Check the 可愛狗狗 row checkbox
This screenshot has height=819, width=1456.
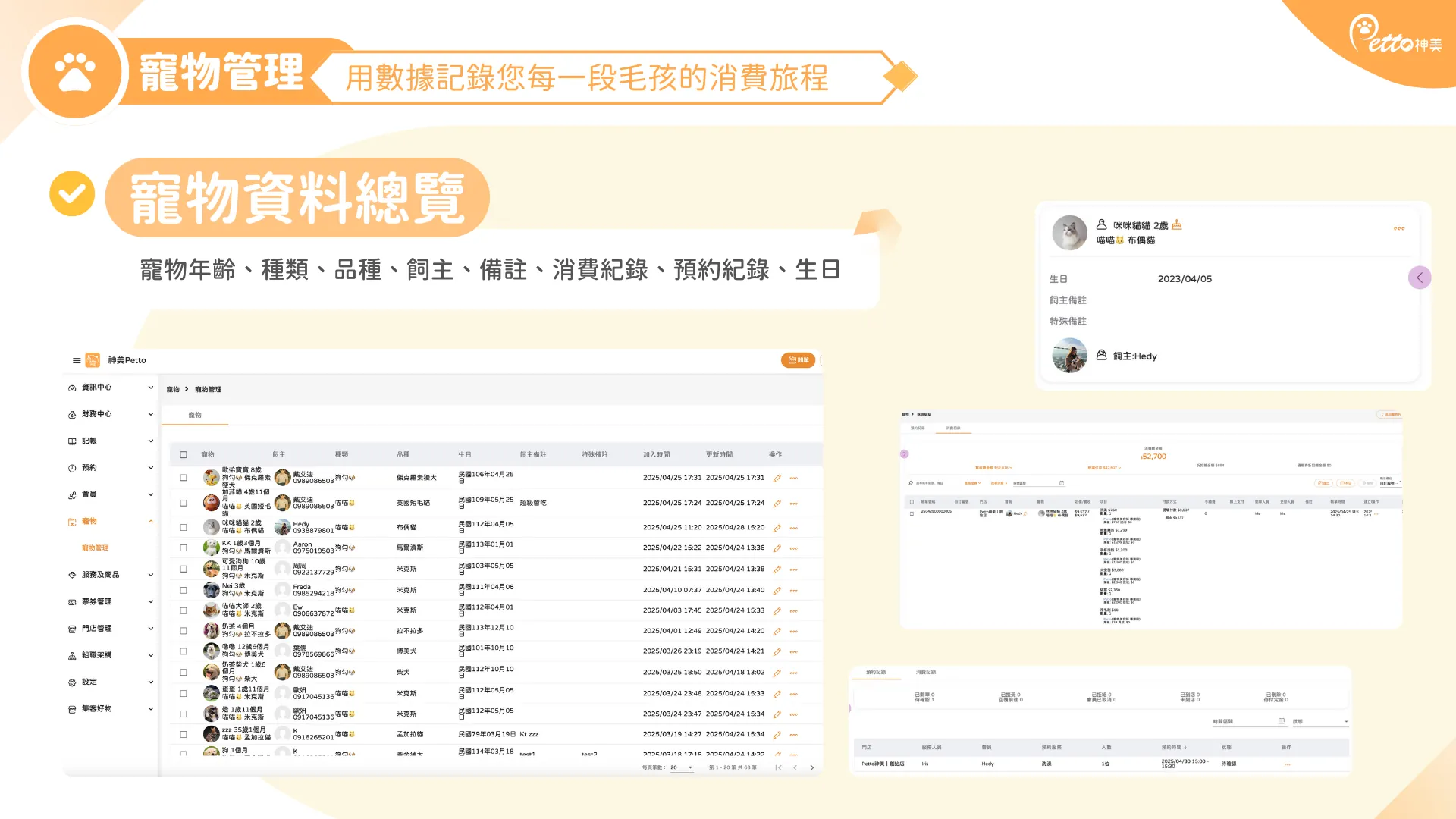coord(184,570)
